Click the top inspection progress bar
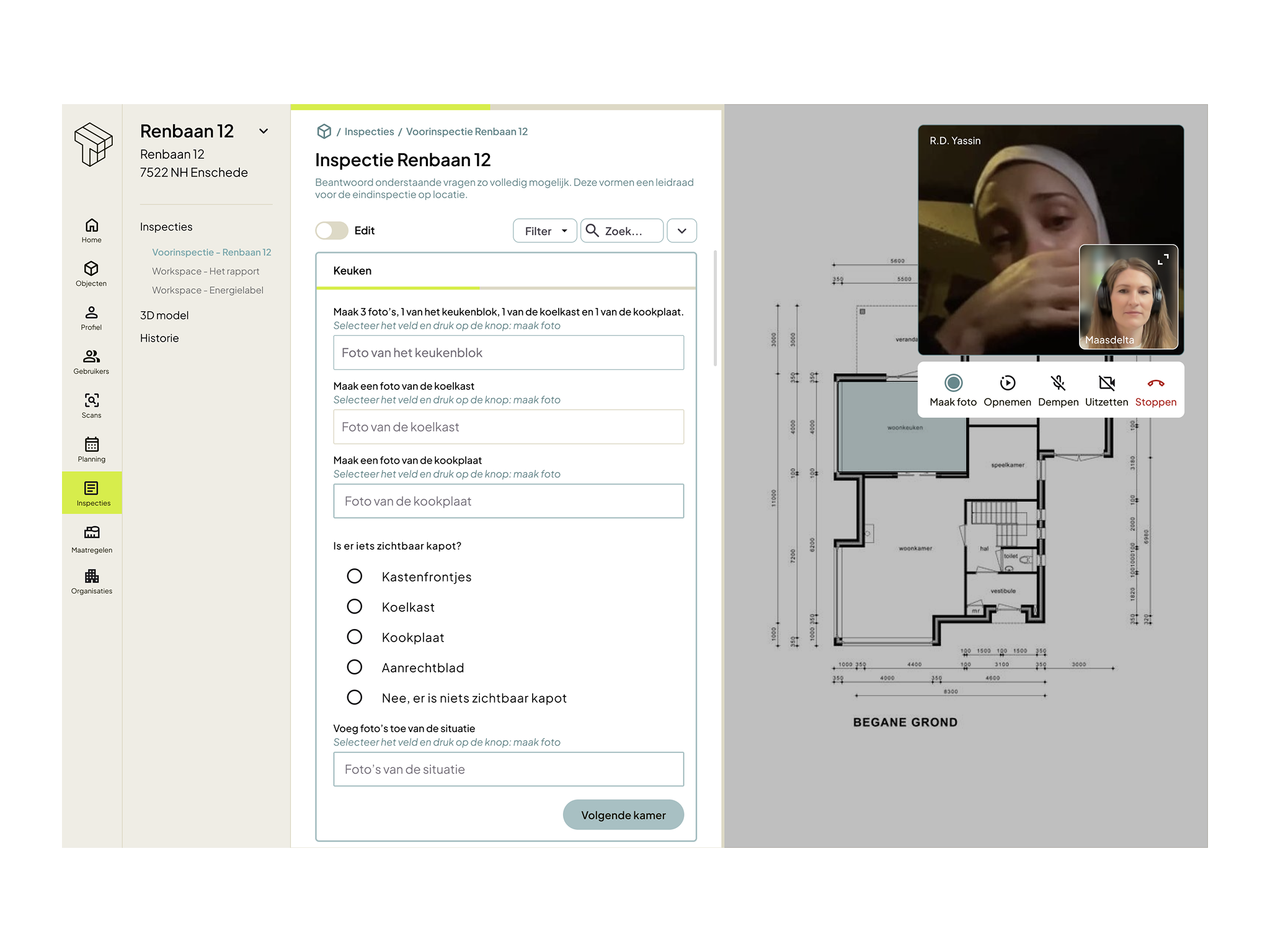The width and height of the screenshot is (1270, 952). pyautogui.click(x=506, y=107)
